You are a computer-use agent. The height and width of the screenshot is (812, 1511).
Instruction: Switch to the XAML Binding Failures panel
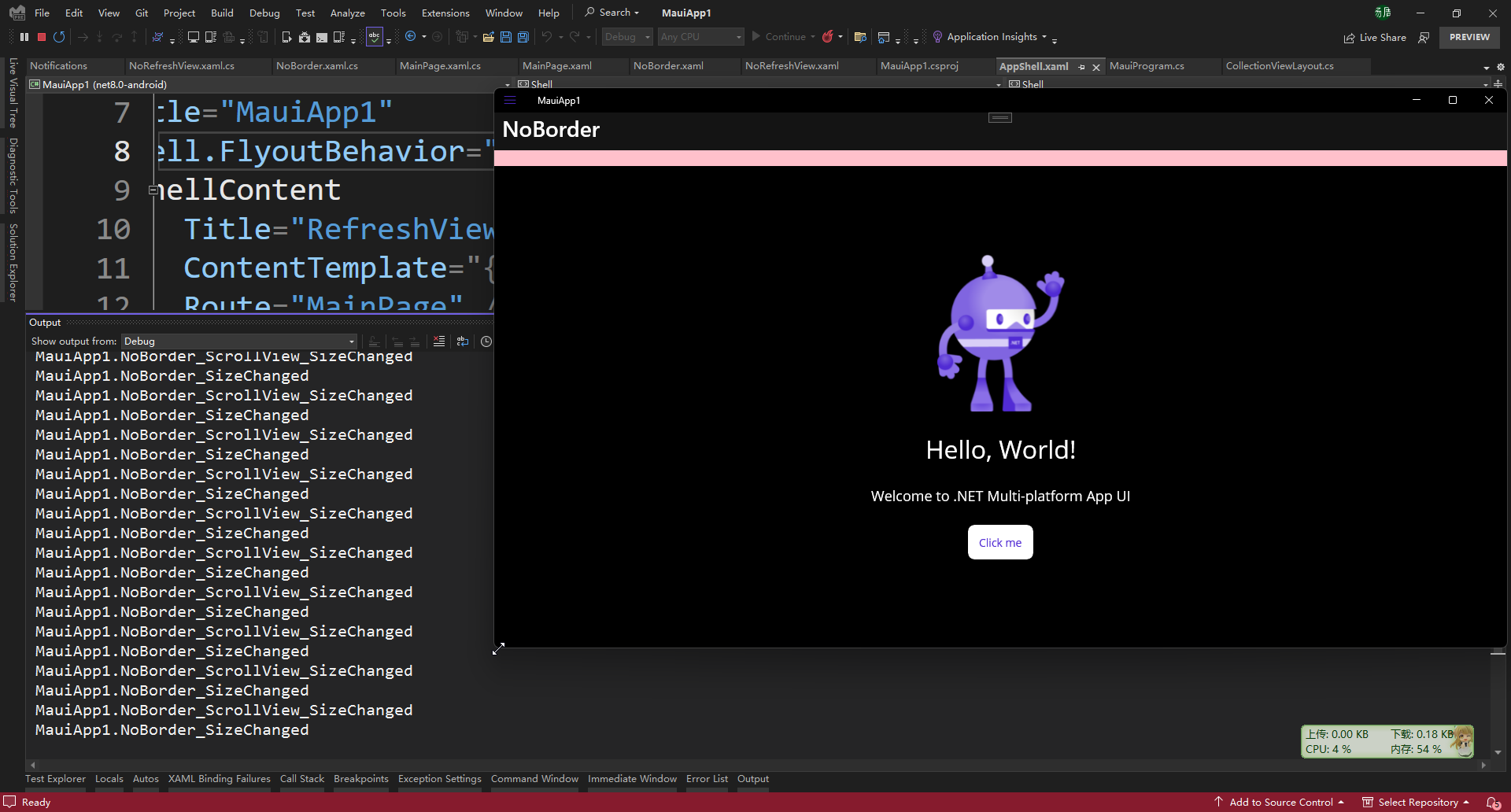pyautogui.click(x=219, y=779)
